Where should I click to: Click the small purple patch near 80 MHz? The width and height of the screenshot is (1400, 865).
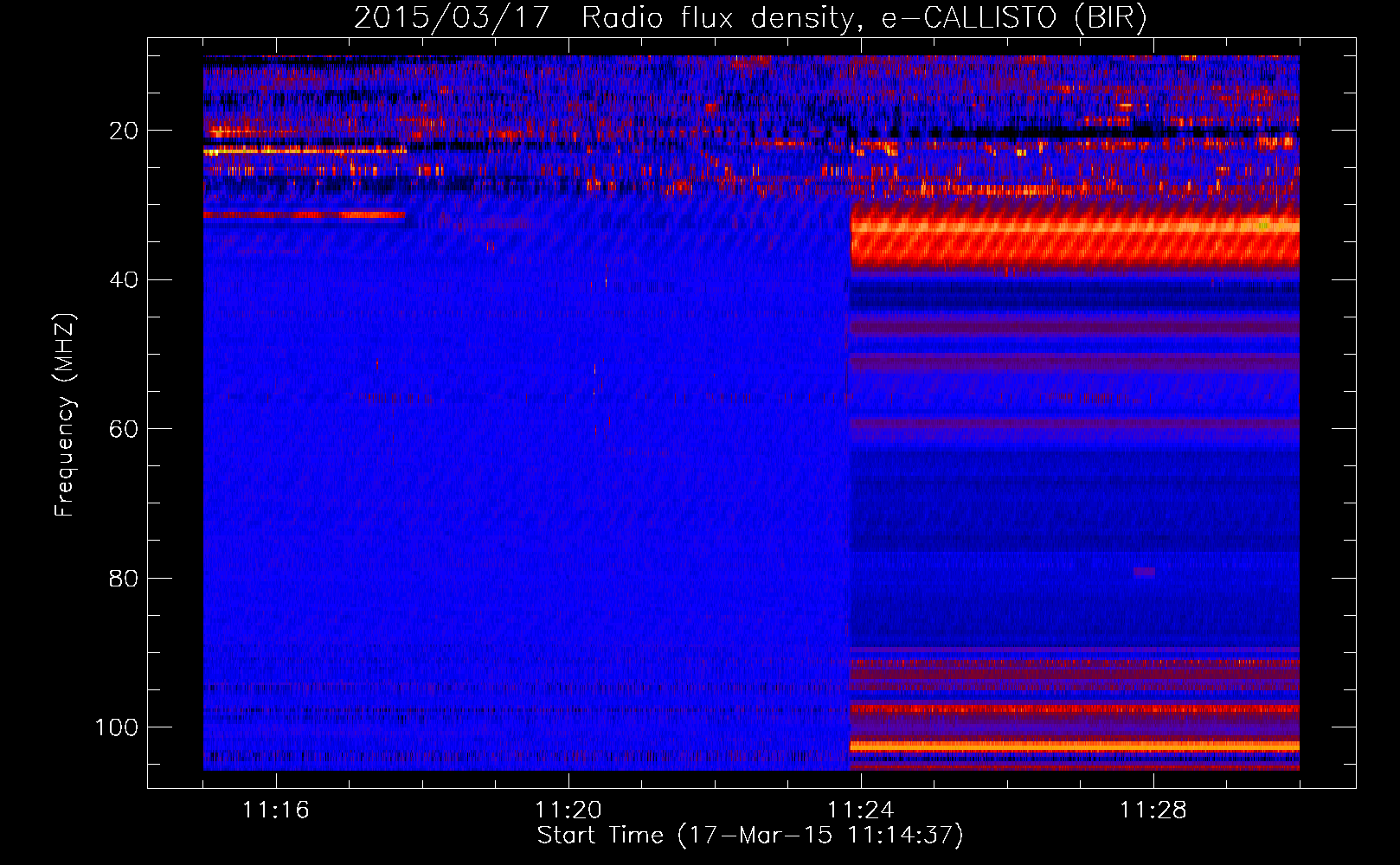[x=1144, y=573]
